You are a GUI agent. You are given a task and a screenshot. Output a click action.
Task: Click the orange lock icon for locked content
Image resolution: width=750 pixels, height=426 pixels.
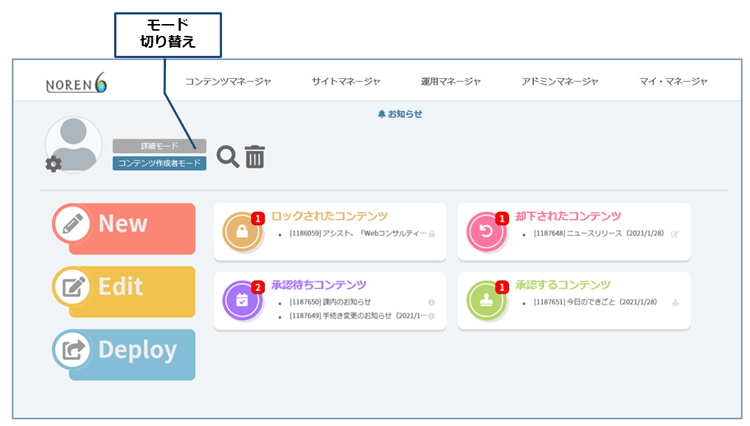(x=242, y=232)
